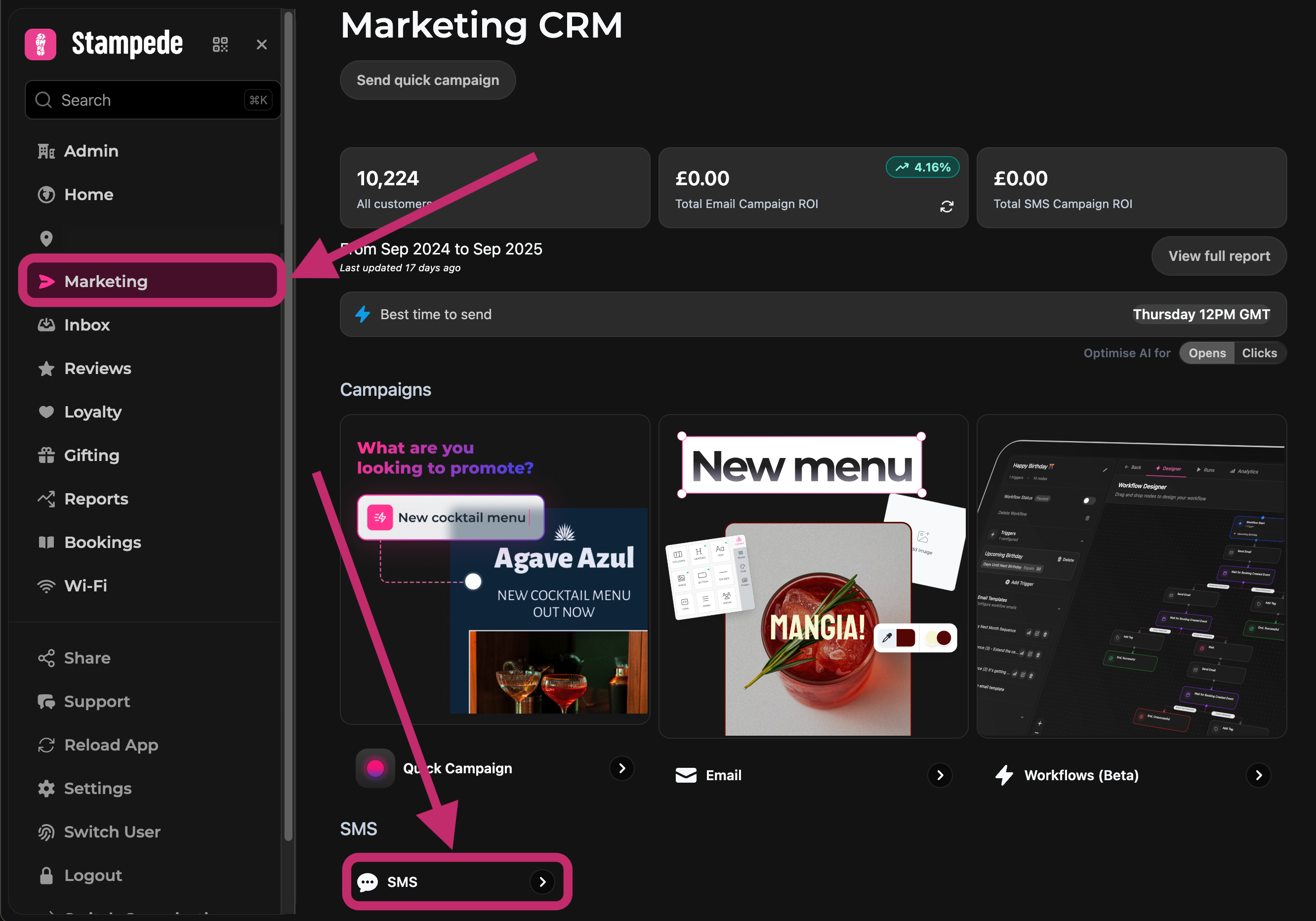
Task: Click View full report button
Action: [1219, 256]
